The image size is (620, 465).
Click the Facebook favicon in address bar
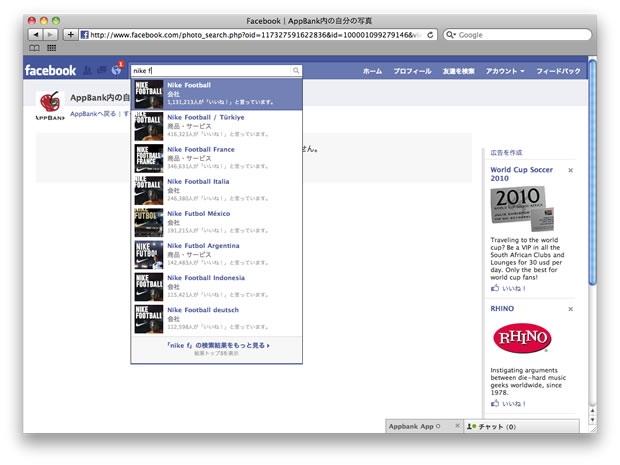pos(84,35)
